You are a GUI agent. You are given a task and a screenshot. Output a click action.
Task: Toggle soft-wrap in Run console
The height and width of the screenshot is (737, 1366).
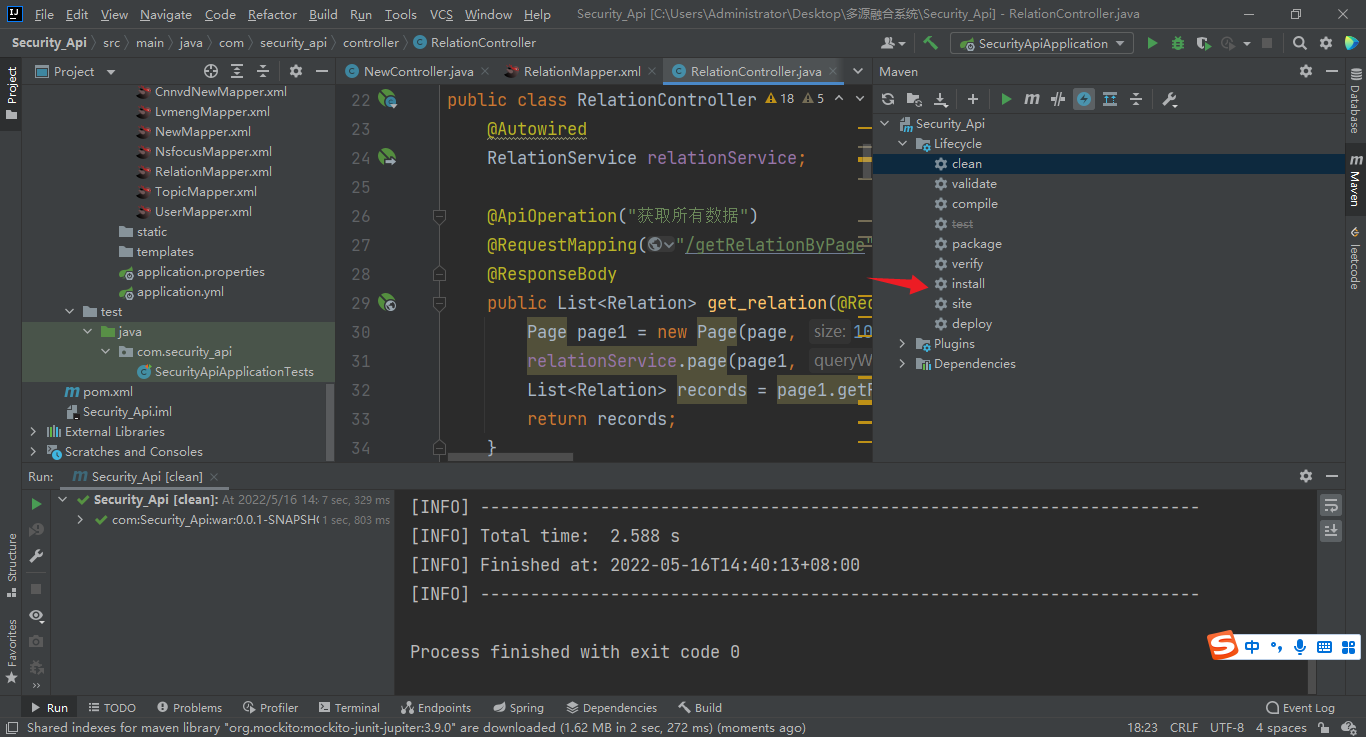click(x=1330, y=505)
